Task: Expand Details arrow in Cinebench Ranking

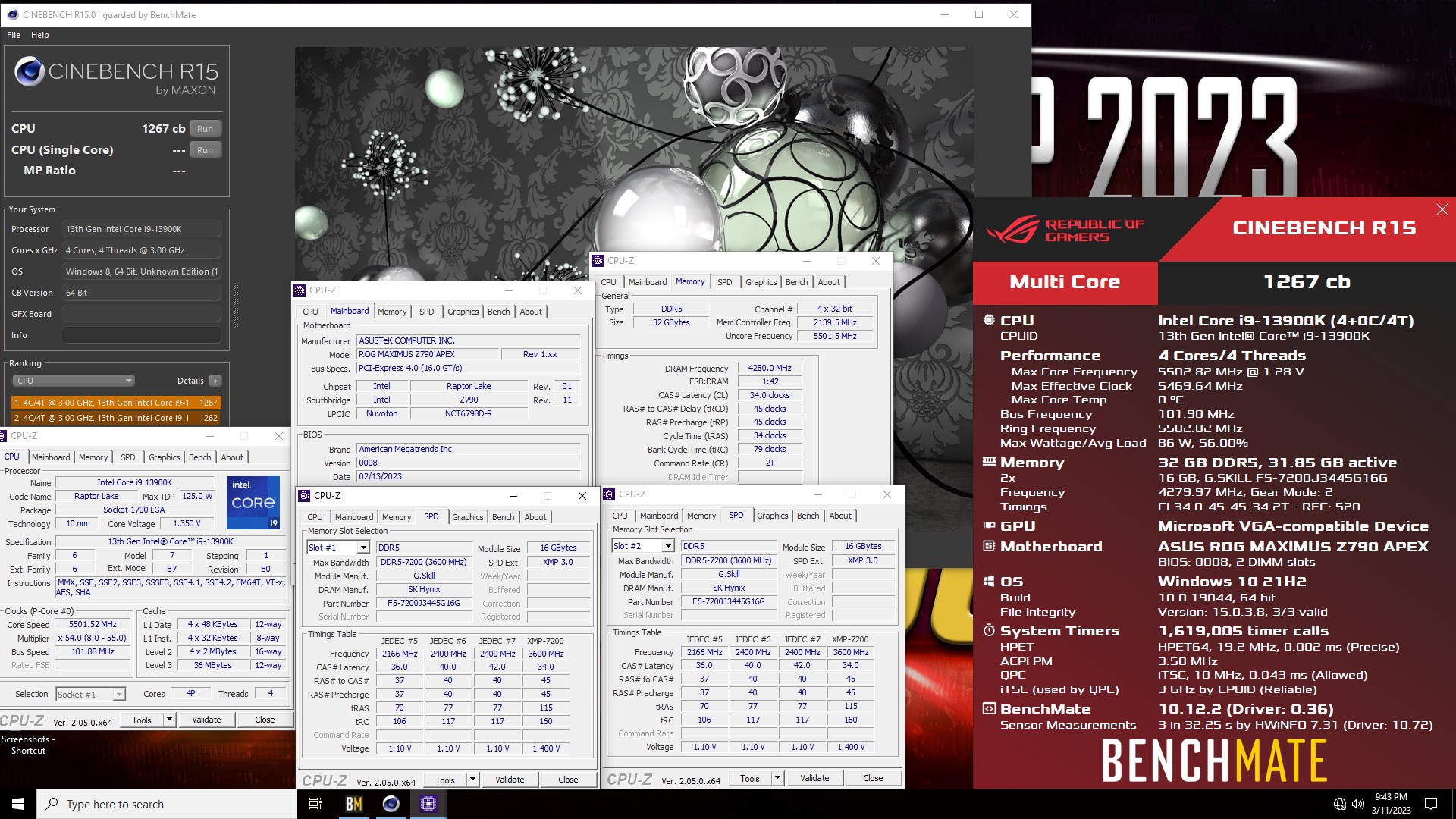Action: point(215,381)
